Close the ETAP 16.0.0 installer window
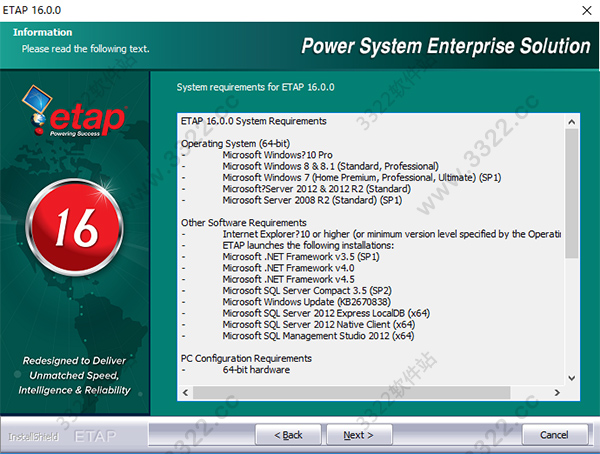The image size is (600, 454). click(587, 10)
